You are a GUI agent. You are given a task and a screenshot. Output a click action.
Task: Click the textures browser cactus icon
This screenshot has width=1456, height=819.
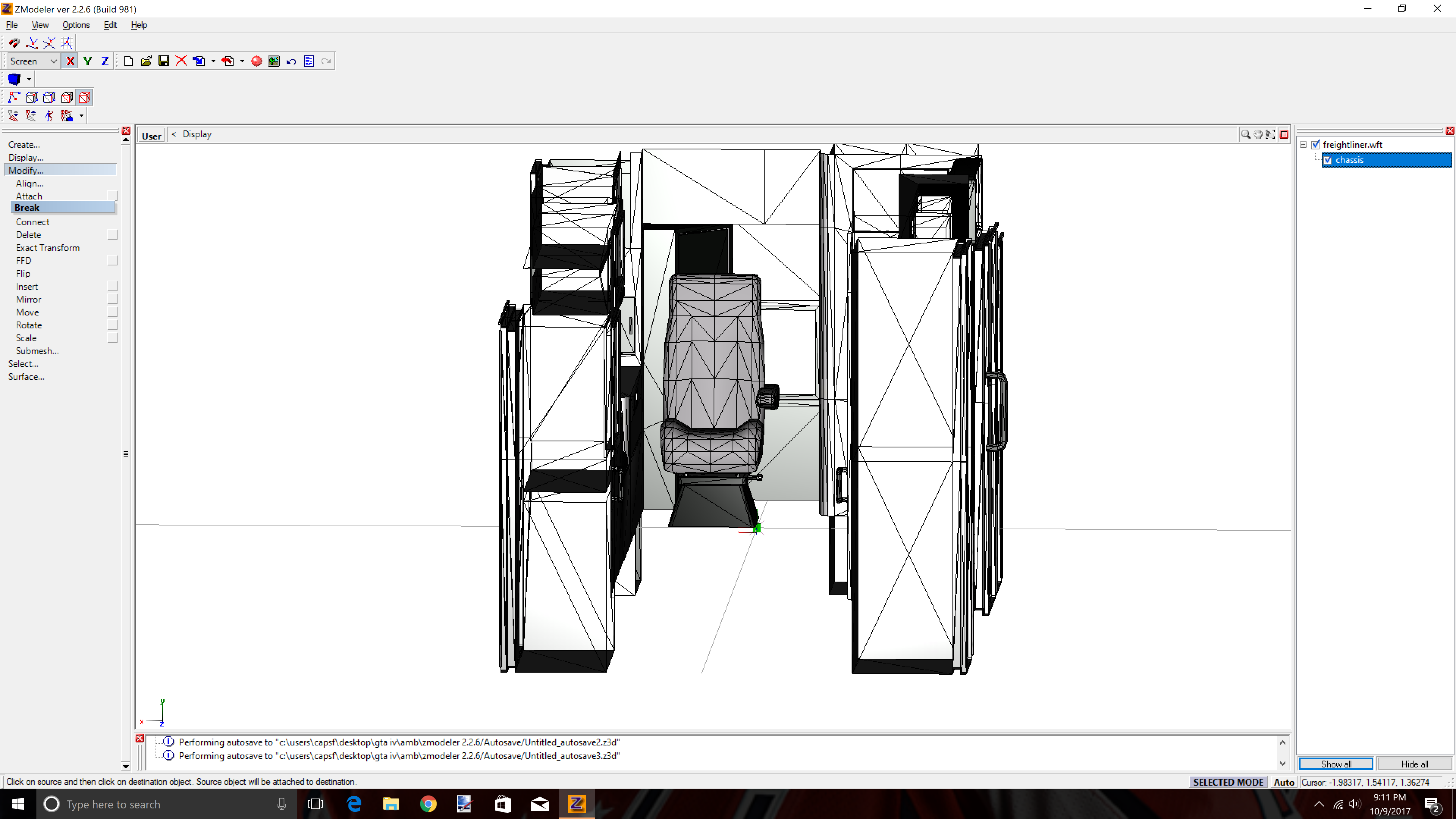[x=273, y=61]
